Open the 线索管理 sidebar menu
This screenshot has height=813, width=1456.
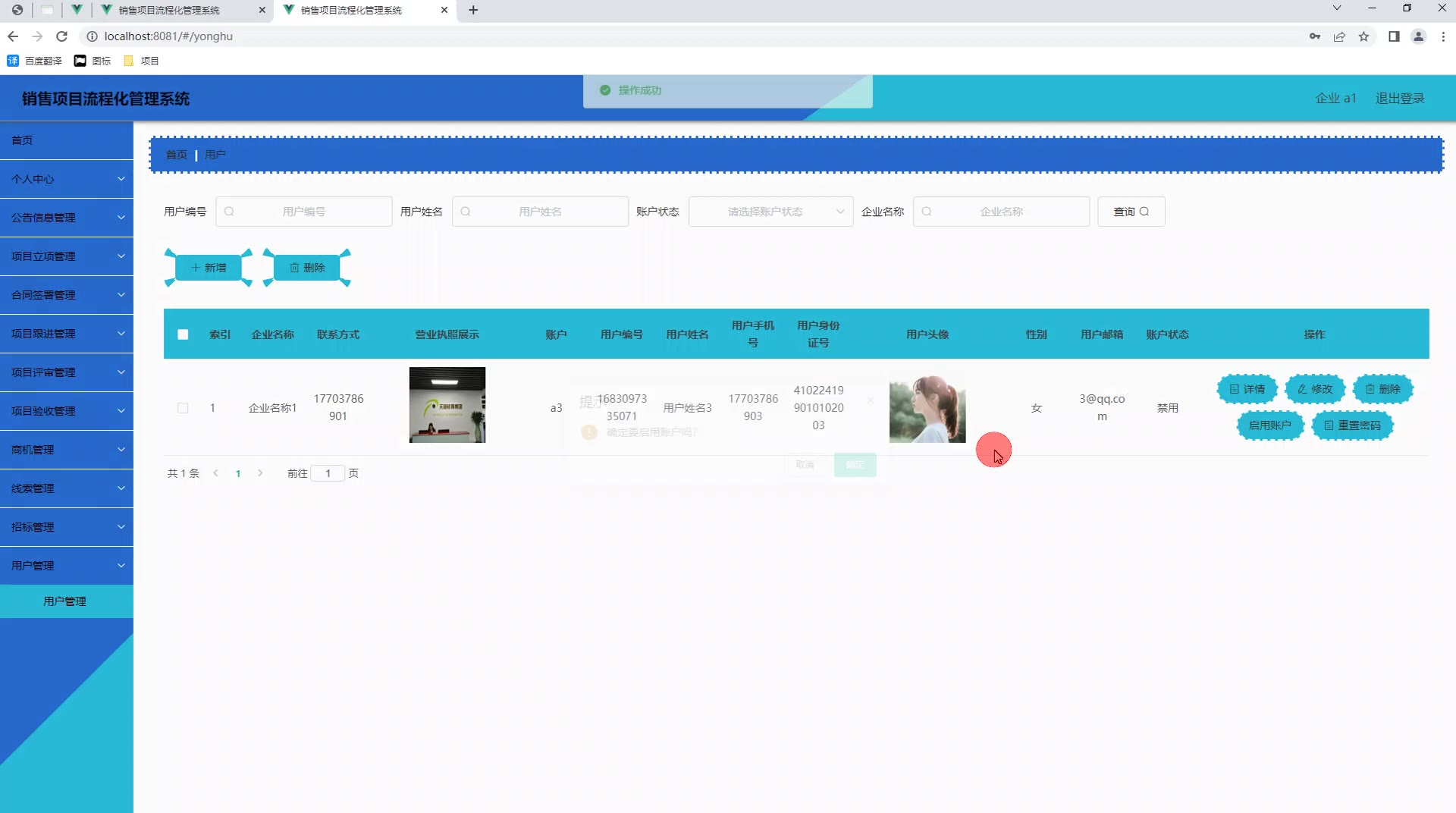[x=67, y=488]
